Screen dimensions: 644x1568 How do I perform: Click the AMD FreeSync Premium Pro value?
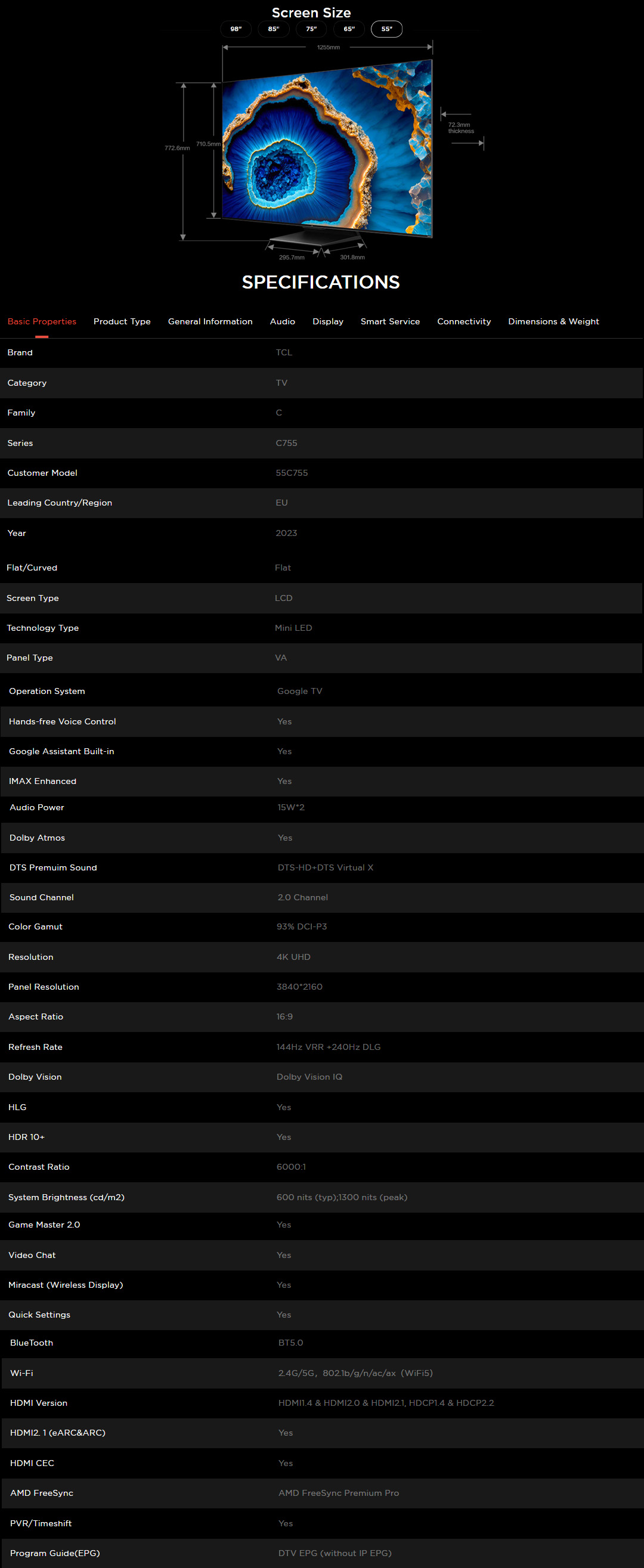coord(339,1492)
